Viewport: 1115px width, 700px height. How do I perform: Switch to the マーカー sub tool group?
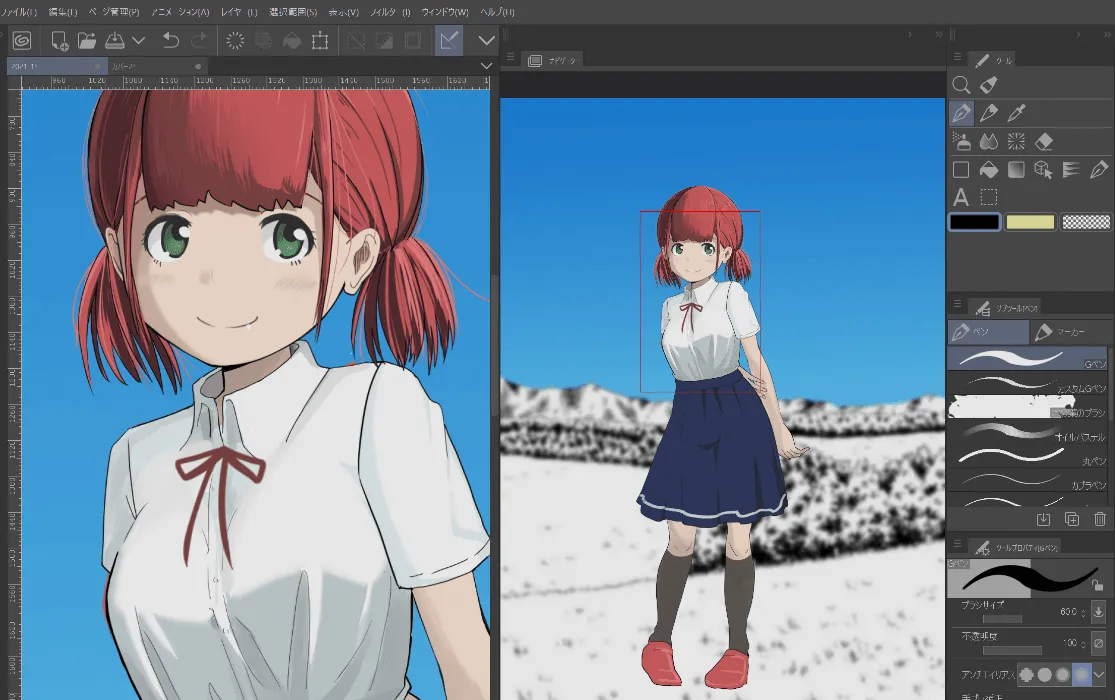(x=1070, y=332)
